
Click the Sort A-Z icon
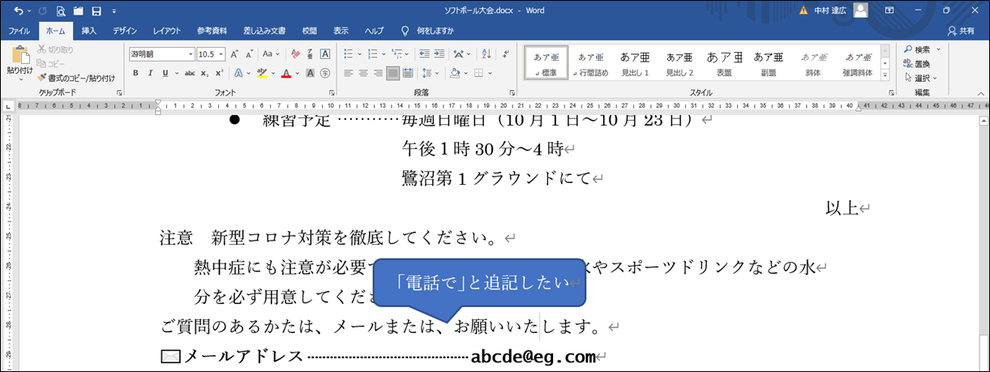coord(487,54)
